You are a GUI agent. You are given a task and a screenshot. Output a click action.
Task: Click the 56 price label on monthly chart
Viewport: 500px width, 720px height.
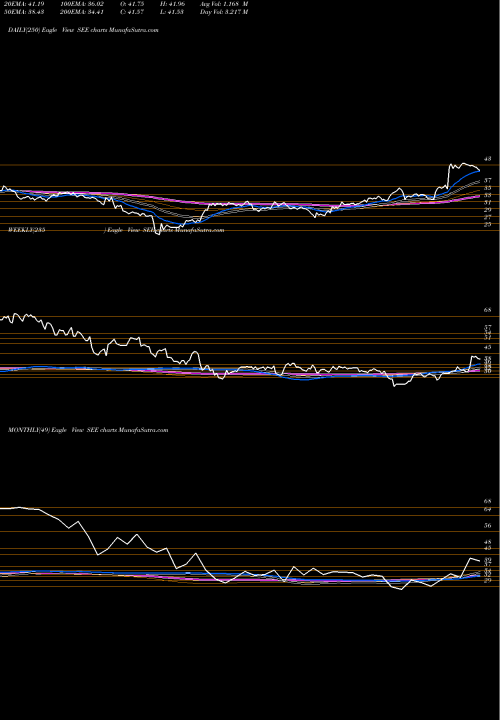488,526
